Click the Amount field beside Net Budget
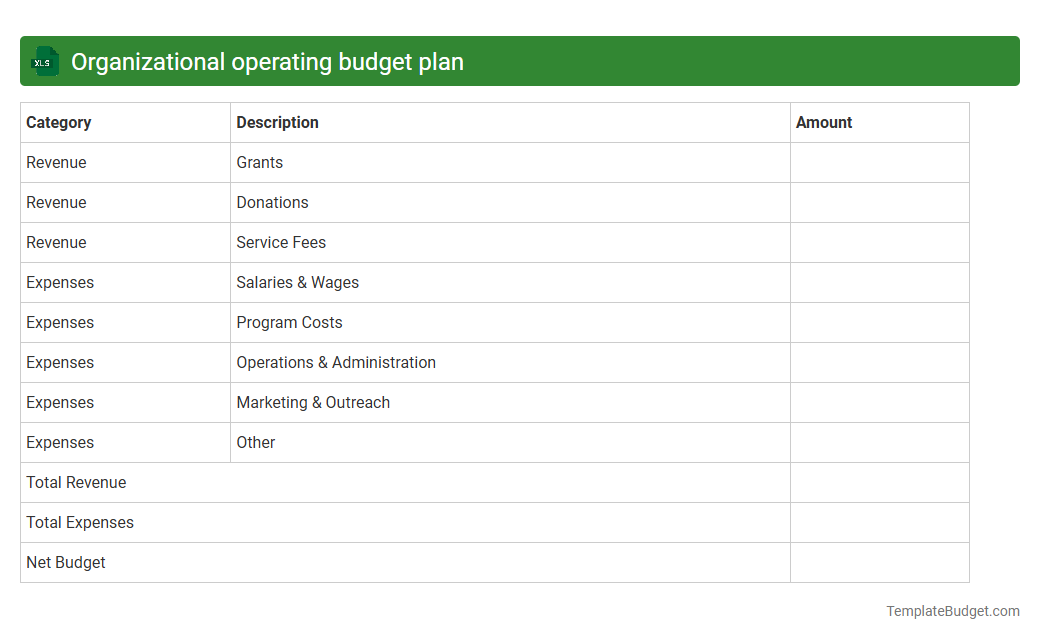Screen dimensions: 1040x640 pos(879,562)
